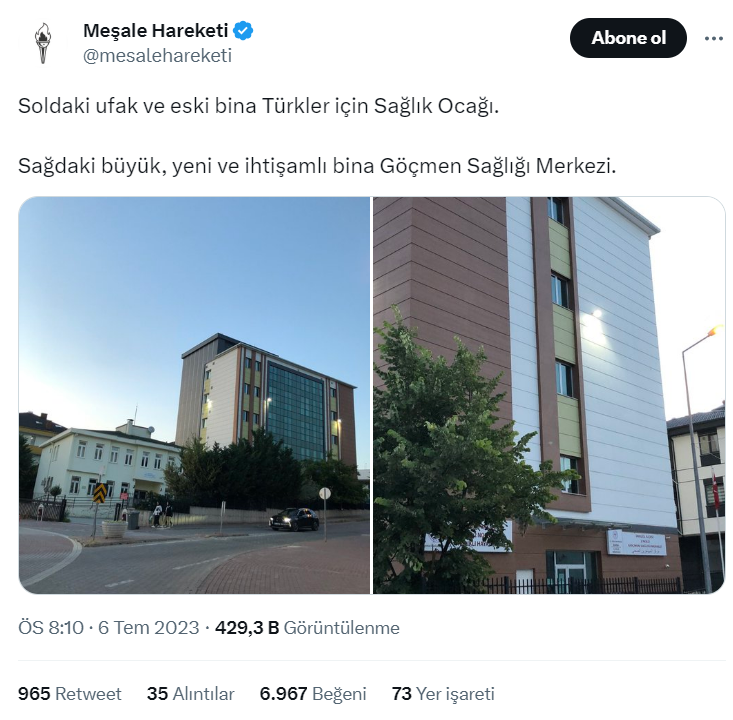
Task: Click the tweet sentence about Sağlık Ocağı
Action: coord(259,106)
